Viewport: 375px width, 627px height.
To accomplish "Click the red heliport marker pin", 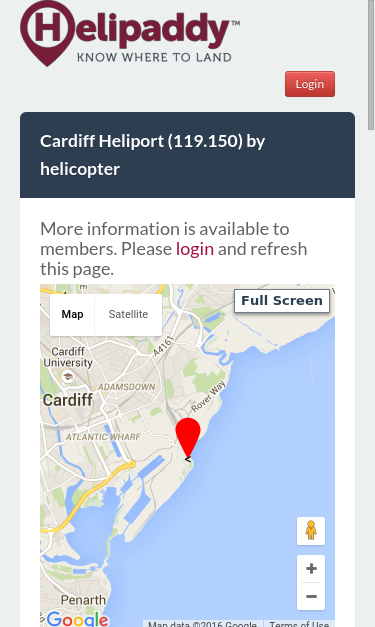I will (188, 437).
